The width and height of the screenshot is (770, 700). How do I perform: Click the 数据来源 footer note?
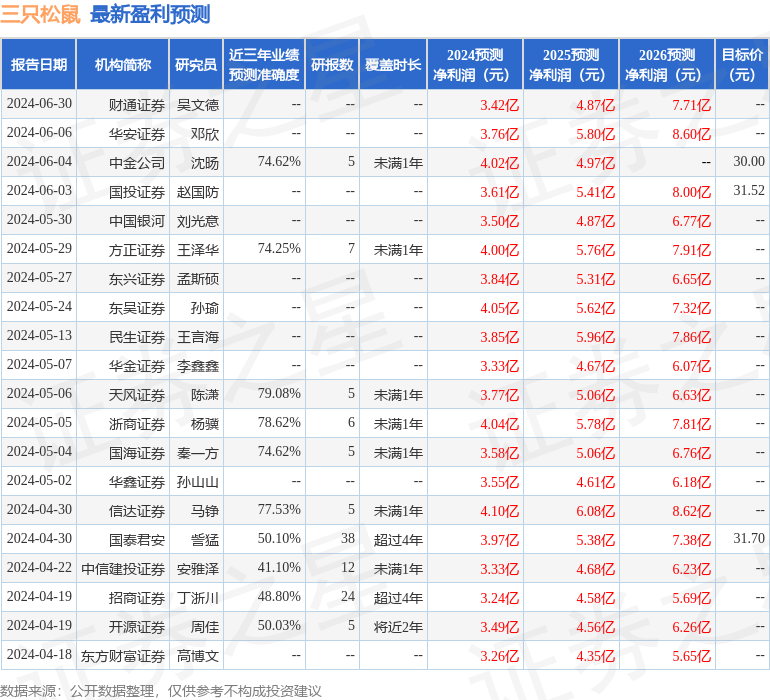[161, 691]
